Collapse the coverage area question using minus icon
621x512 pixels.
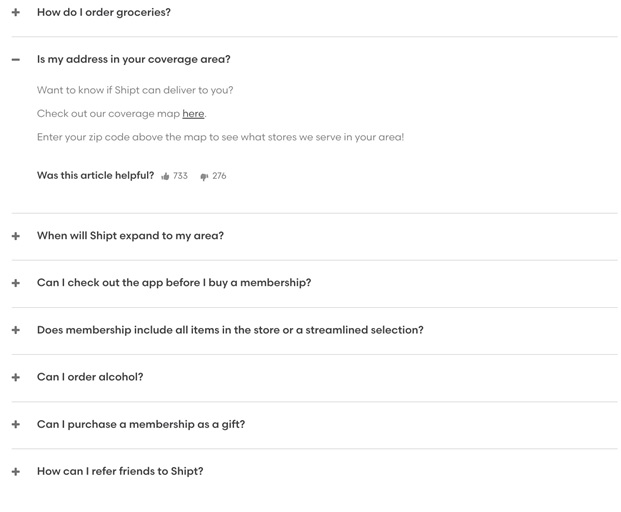[16, 60]
